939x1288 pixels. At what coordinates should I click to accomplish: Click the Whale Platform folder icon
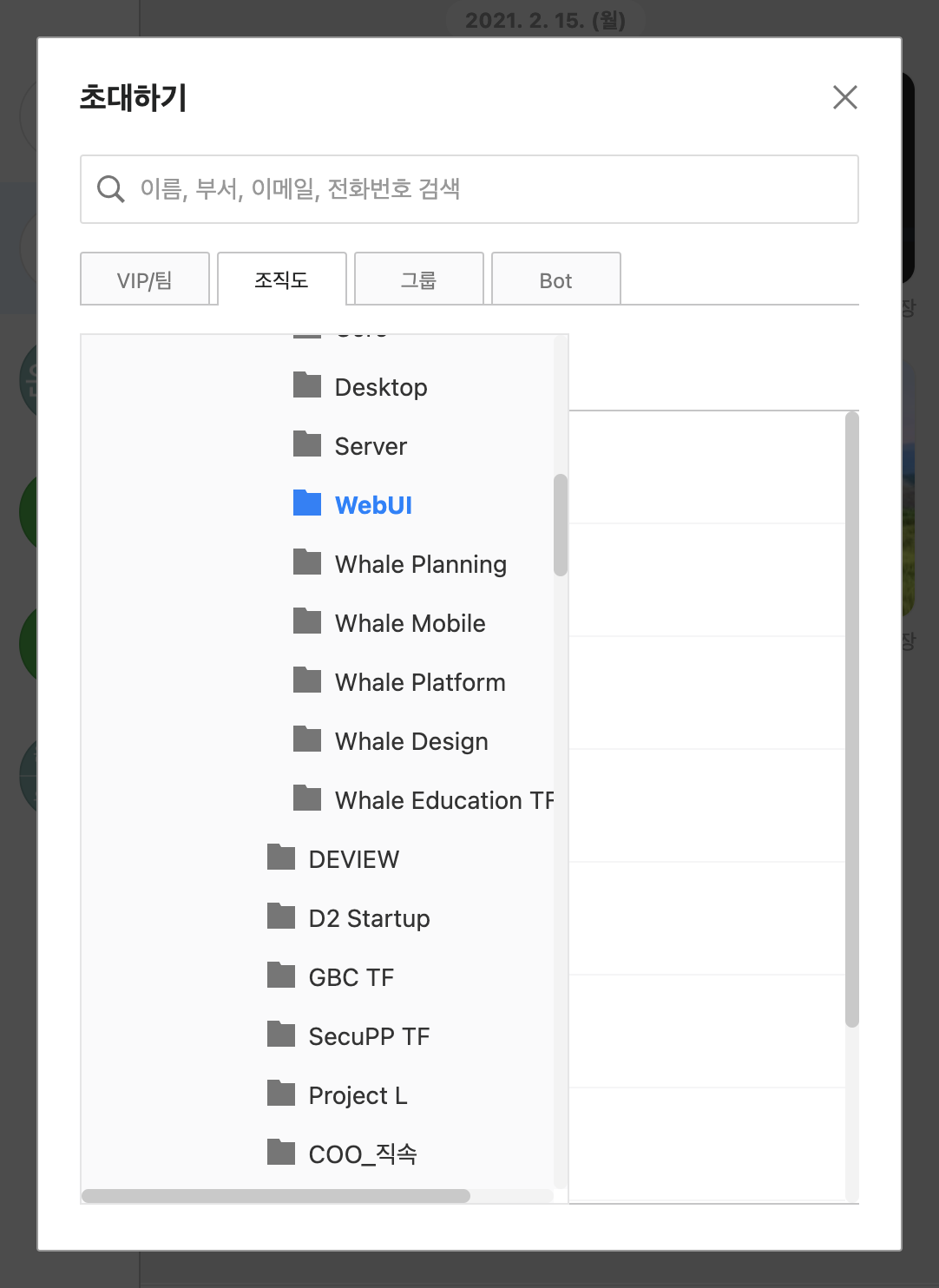(307, 680)
